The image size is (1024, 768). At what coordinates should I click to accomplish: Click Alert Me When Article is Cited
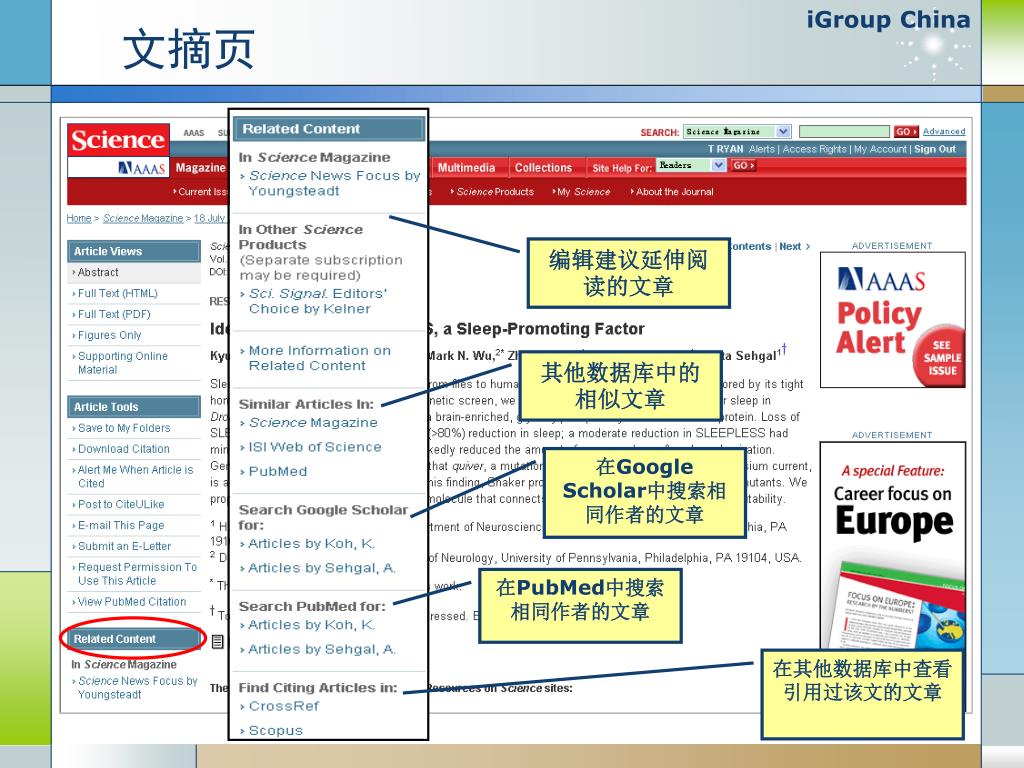tap(135, 476)
